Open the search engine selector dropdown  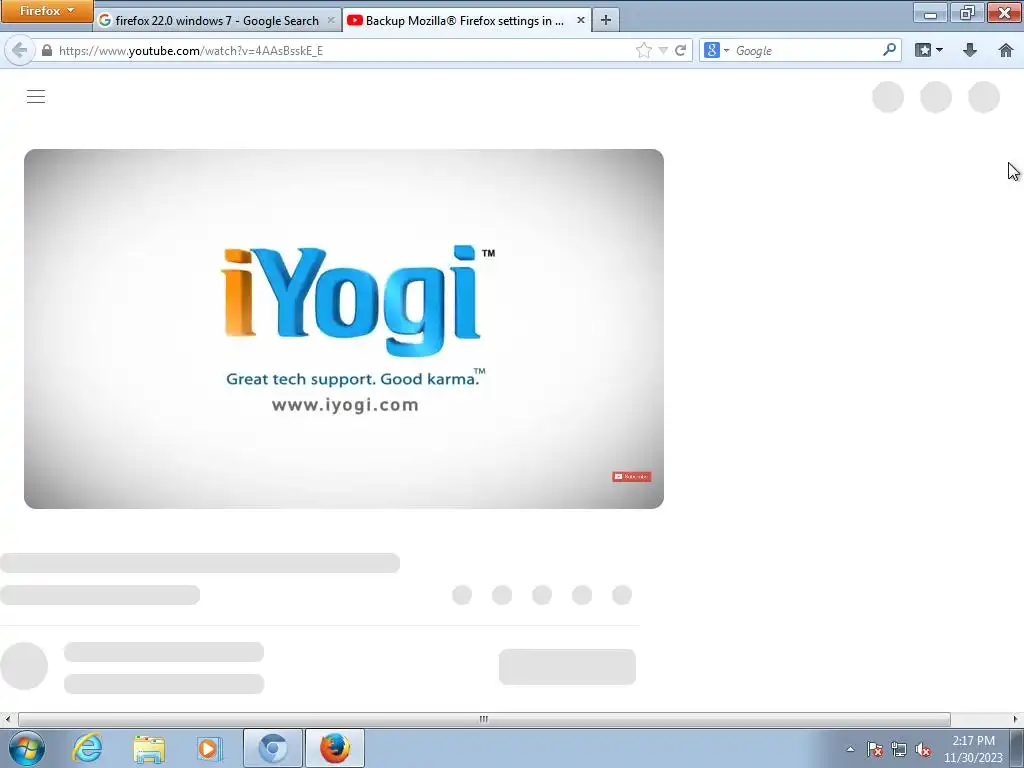pos(716,50)
